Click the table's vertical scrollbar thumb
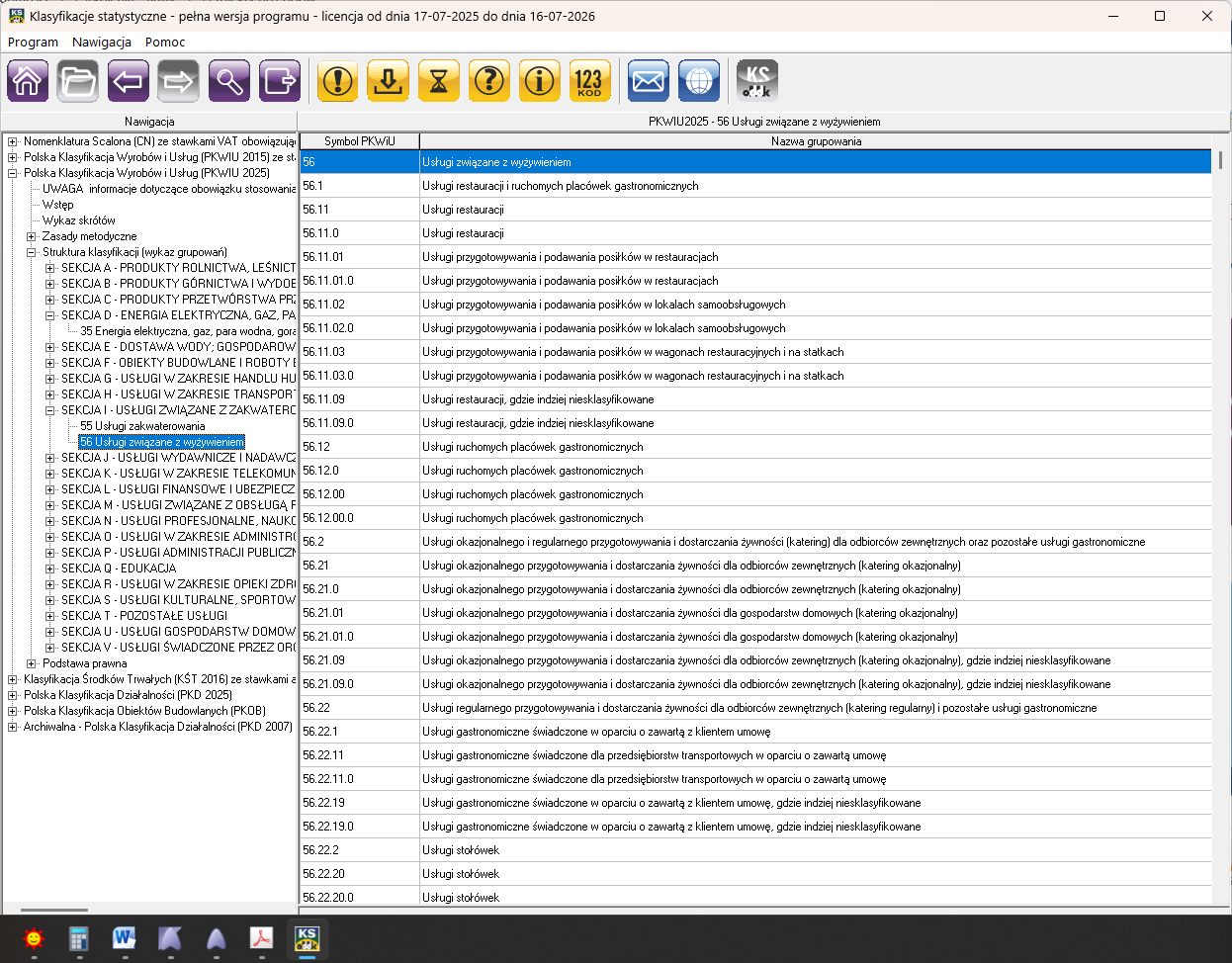 tap(1220, 160)
